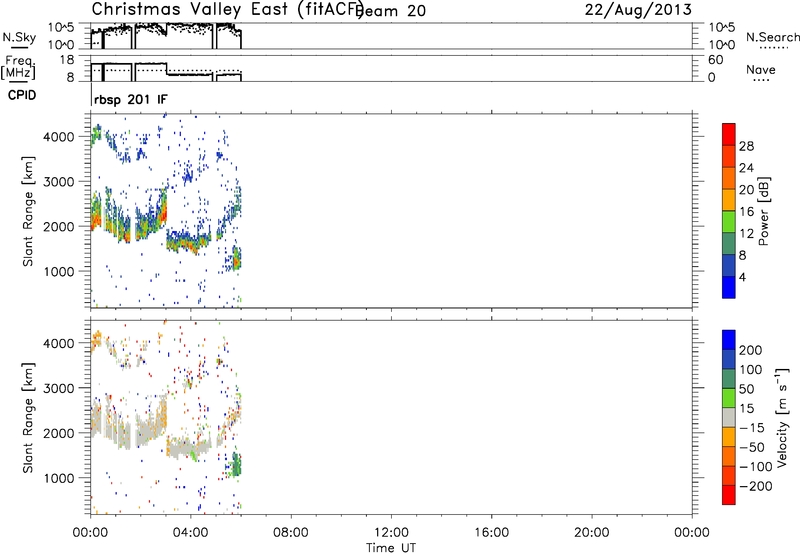Click the power colorbar '28' value
The width and height of the screenshot is (800, 554).
(746, 146)
